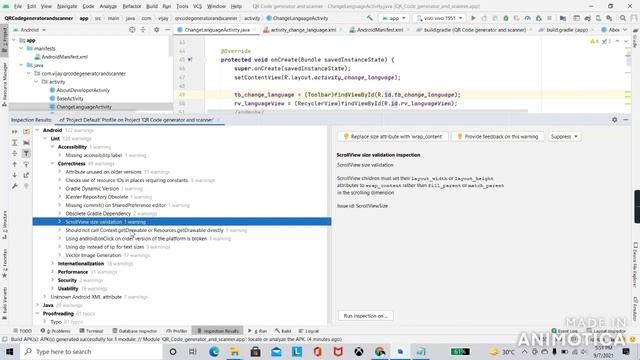Viewport: 640px width, 360px height.
Task: Click the Collapse All icon in inspection toolbar
Action: click(x=15, y=153)
